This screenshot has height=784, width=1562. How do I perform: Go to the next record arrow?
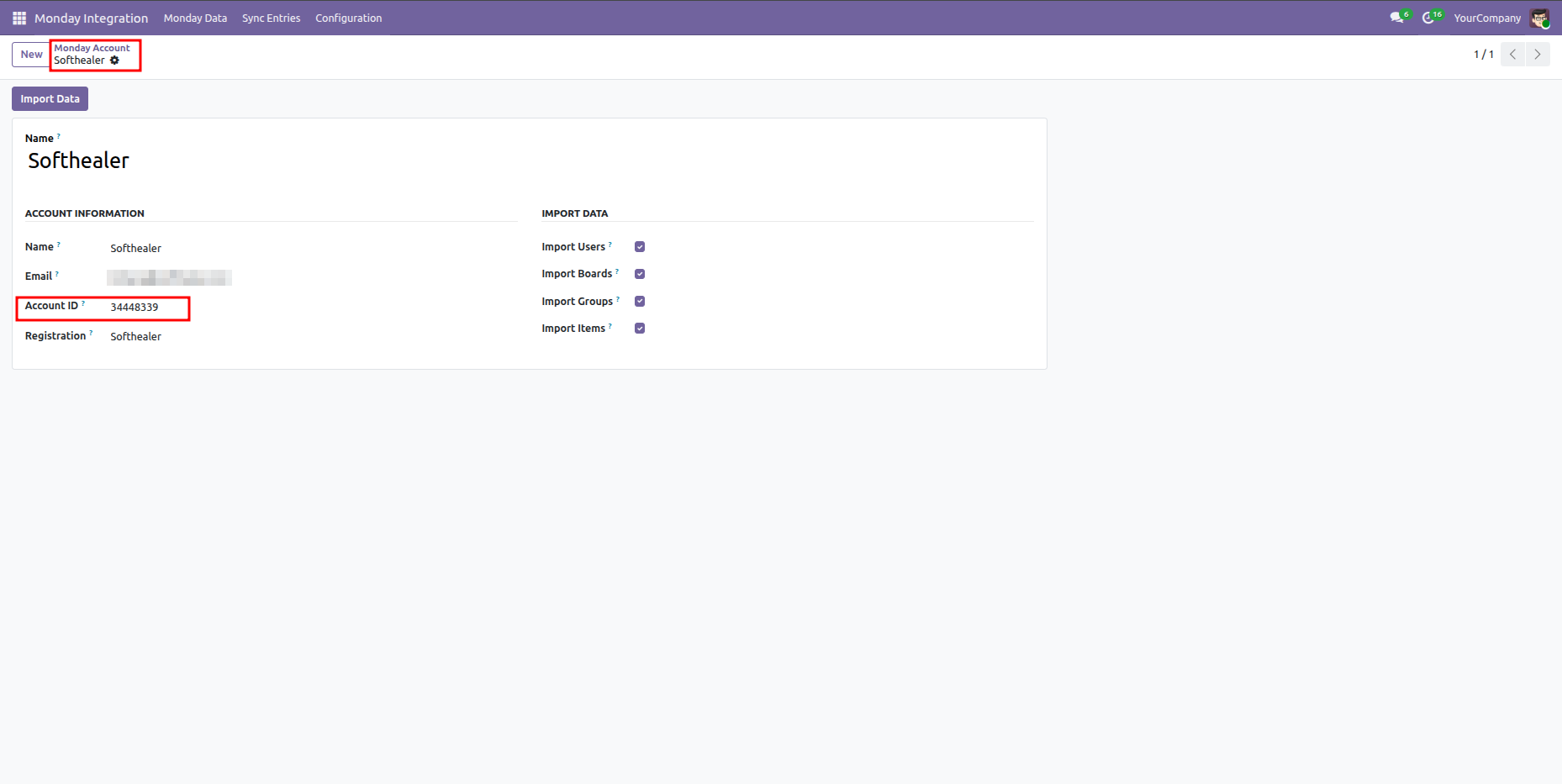click(x=1538, y=55)
